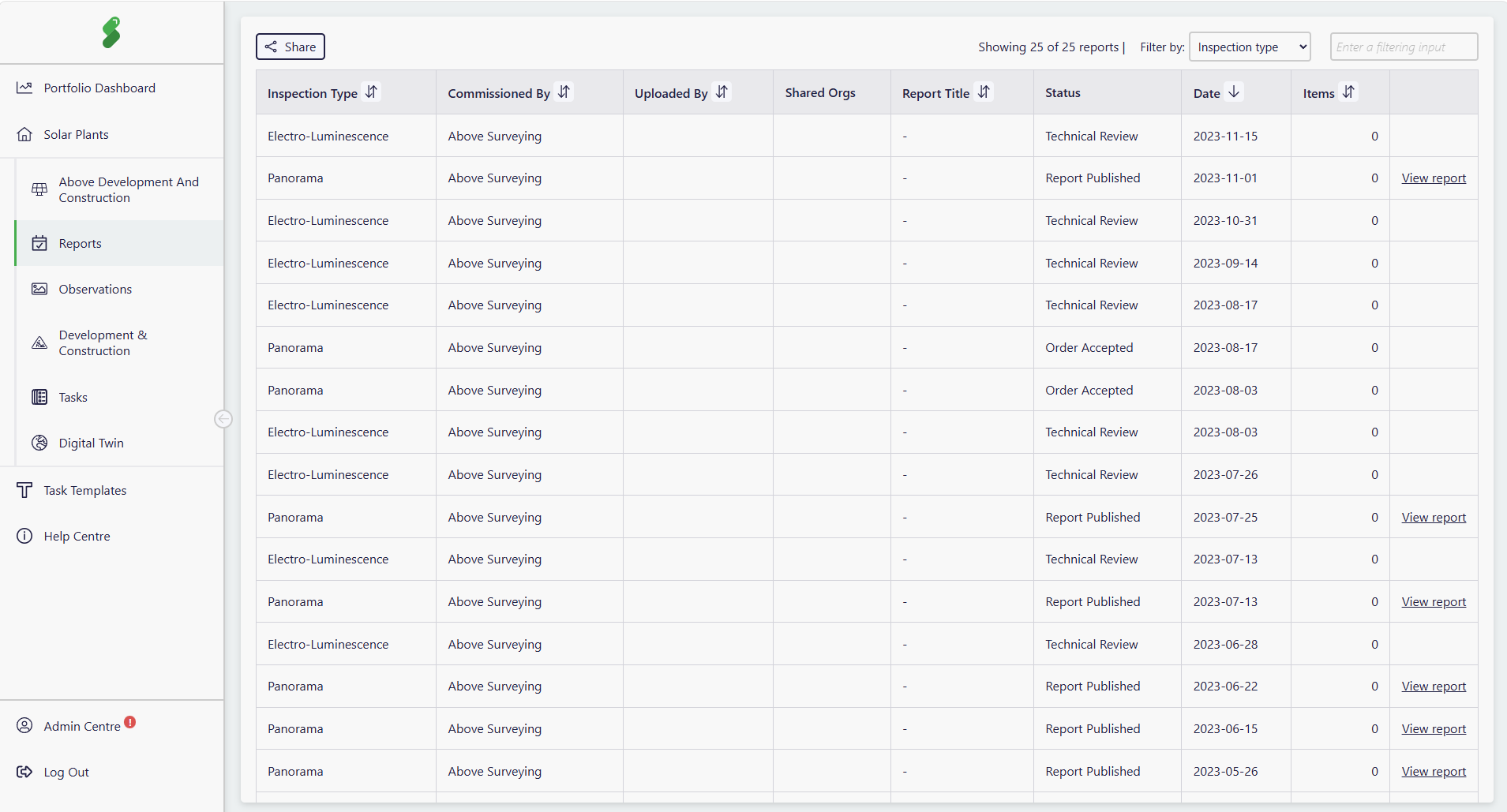This screenshot has width=1507, height=812.
Task: Click the date 2023-10-31
Action: click(1225, 220)
